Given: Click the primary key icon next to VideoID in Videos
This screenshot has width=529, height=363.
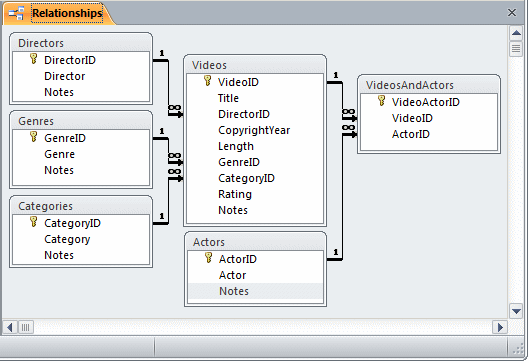Looking at the screenshot, I should pyautogui.click(x=207, y=81).
